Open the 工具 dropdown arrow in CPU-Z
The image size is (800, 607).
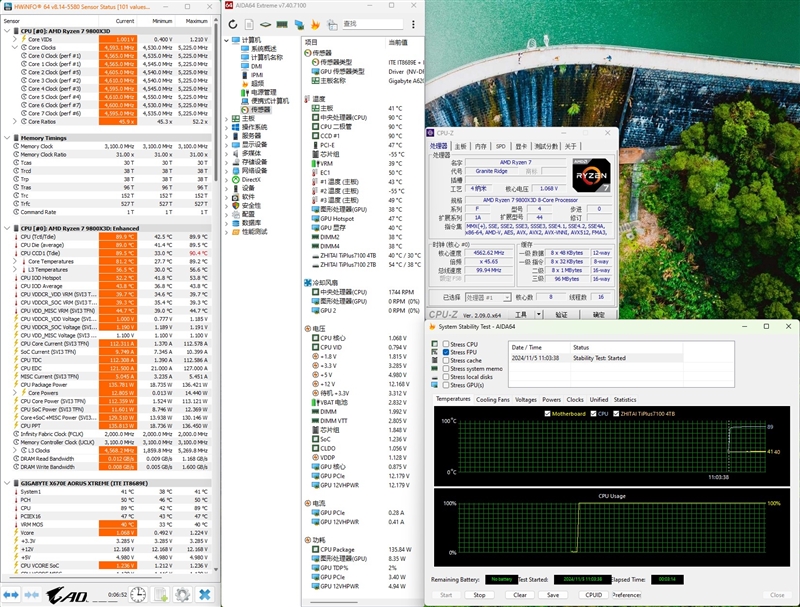tap(538, 315)
